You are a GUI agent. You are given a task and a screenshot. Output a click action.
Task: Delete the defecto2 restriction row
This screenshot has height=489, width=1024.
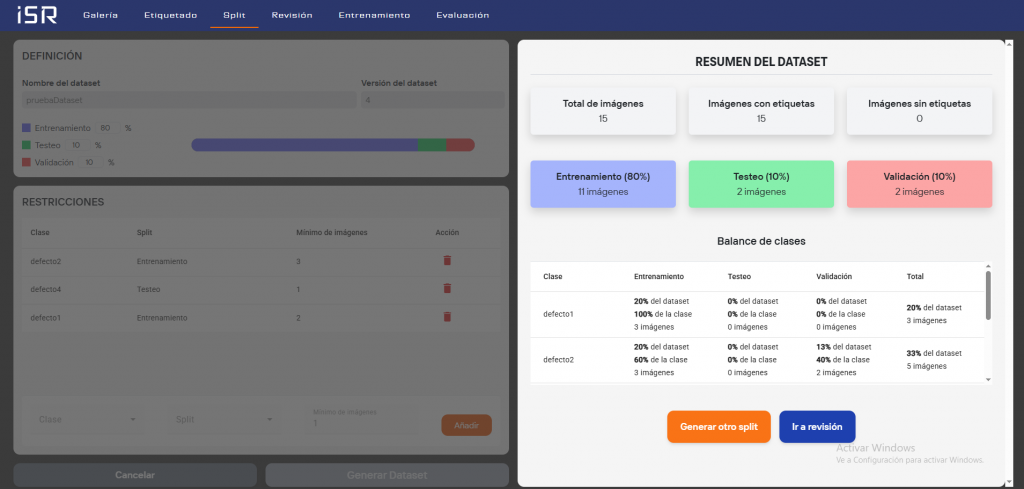click(447, 261)
